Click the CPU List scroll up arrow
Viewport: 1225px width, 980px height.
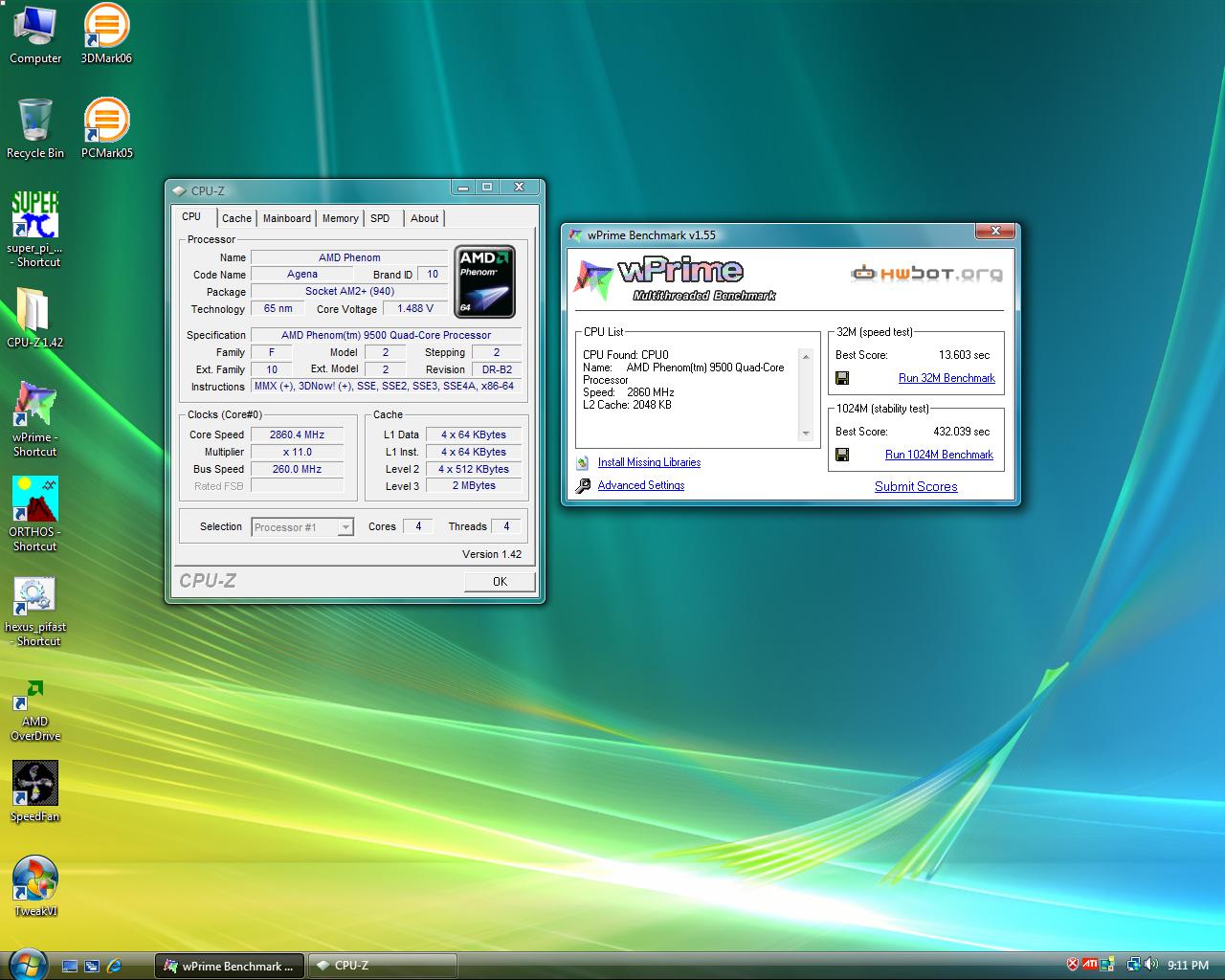point(806,357)
